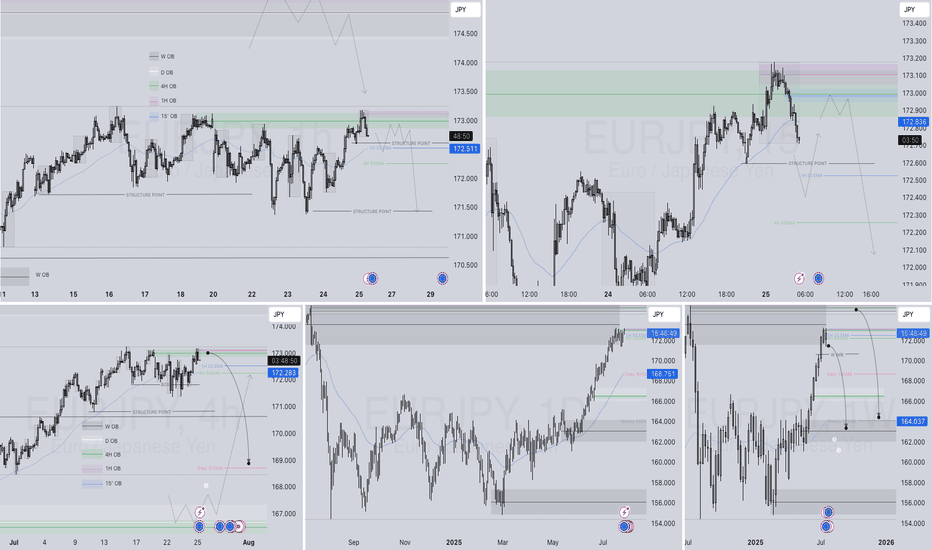Open the JPY currency selector on 4h chart

coord(284,315)
